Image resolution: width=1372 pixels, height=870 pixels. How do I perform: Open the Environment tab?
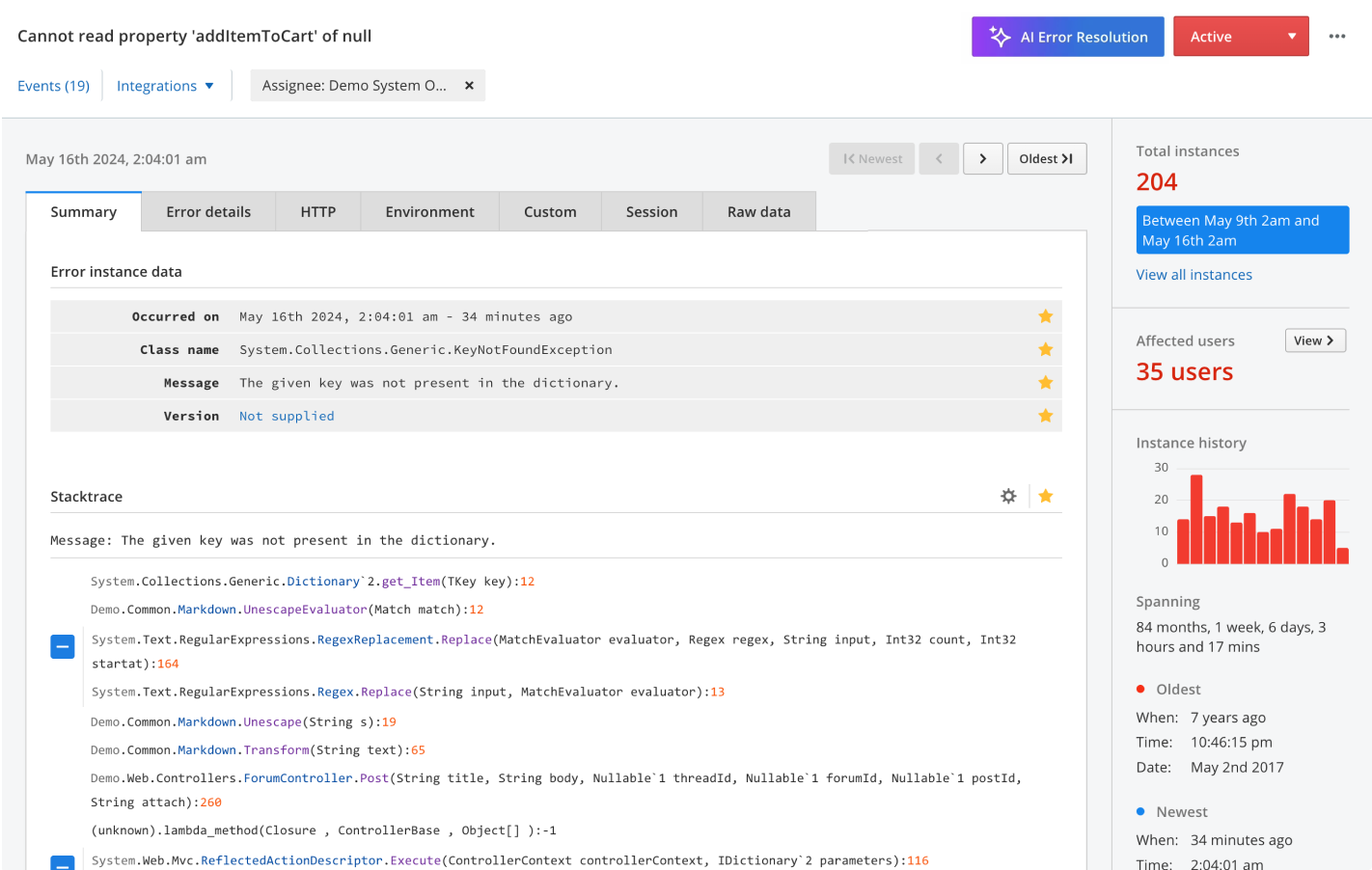429,211
